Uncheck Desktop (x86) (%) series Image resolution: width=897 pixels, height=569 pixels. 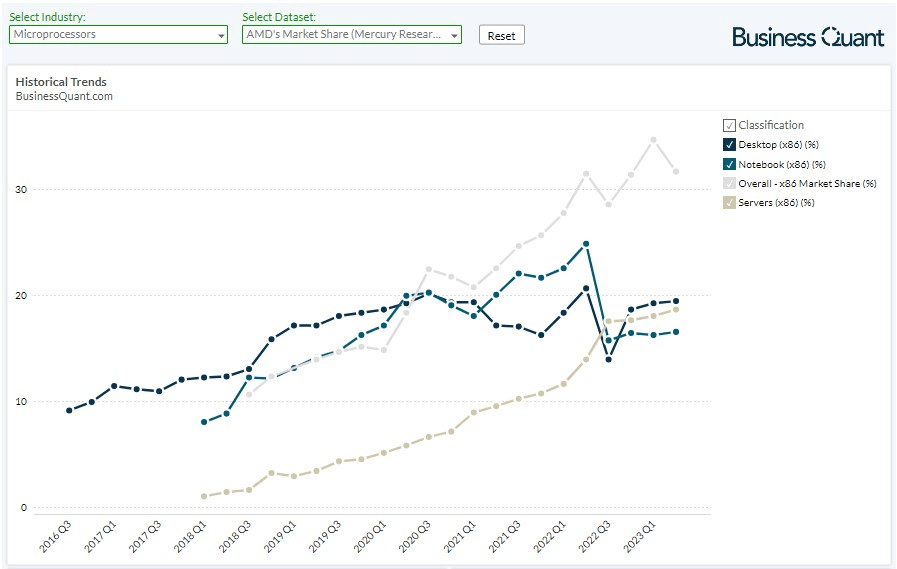coord(729,145)
